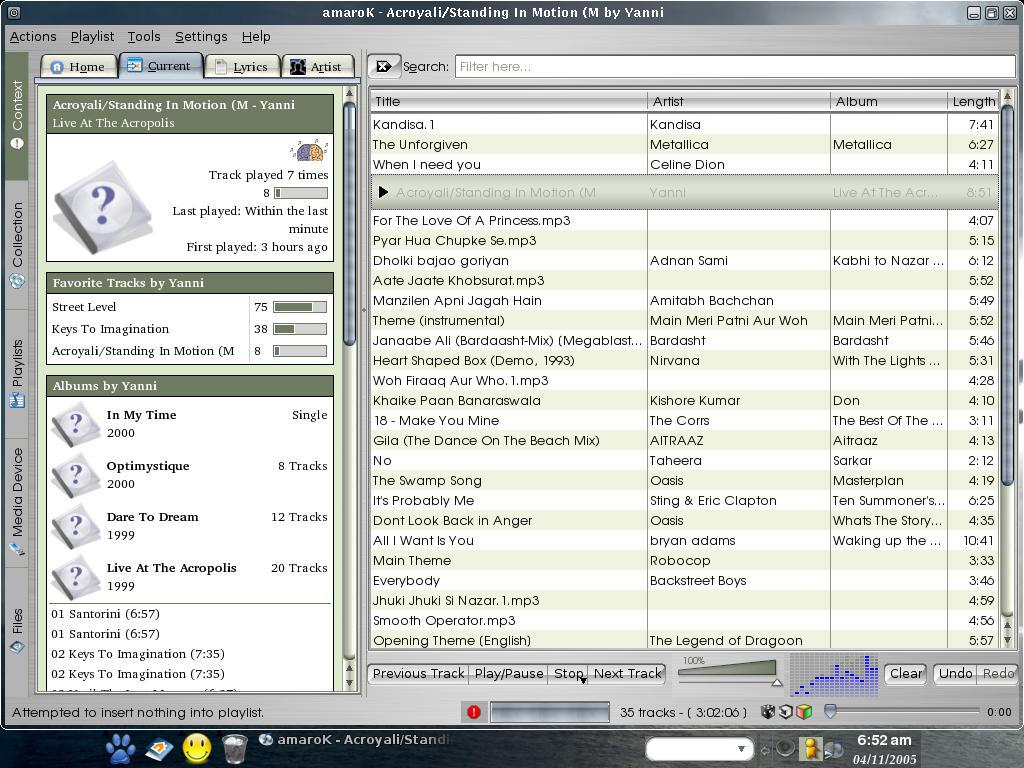Open the Actions menu

click(x=33, y=37)
